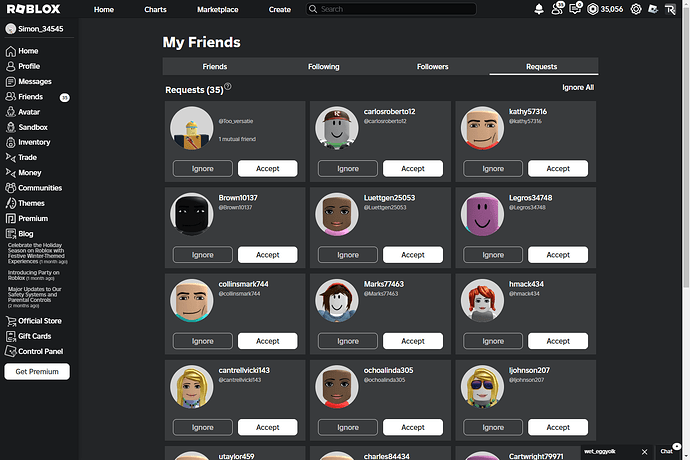Open the notifications bell icon
Screen dimensions: 690x460
(539, 9)
